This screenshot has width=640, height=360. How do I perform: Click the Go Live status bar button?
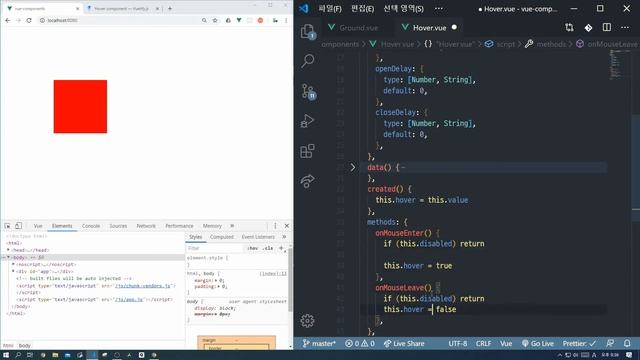point(538,344)
